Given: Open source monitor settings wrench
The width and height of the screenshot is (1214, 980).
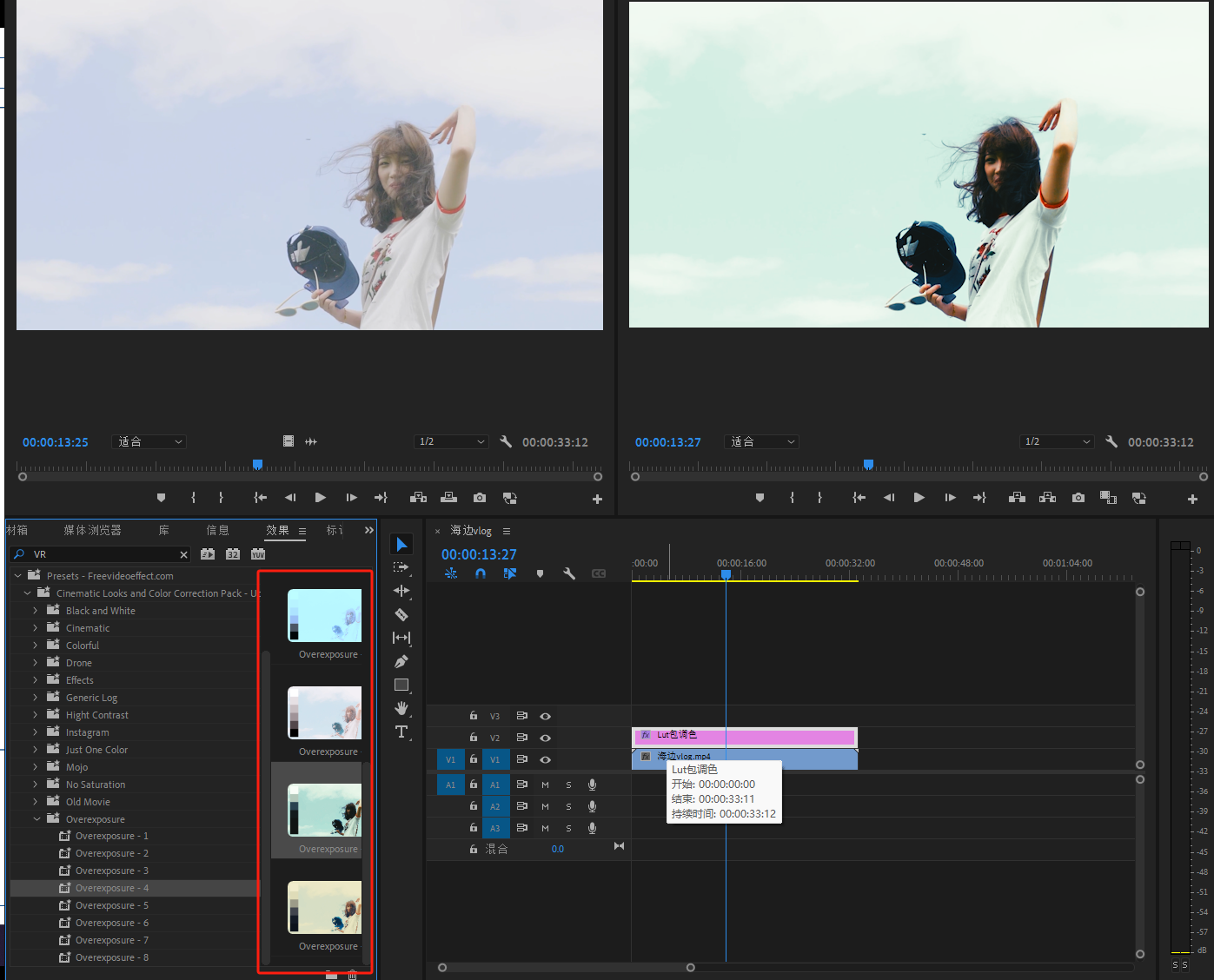Looking at the screenshot, I should coord(506,441).
